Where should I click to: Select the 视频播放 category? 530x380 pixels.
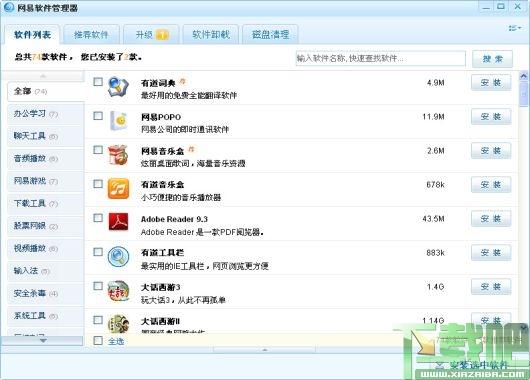point(45,248)
